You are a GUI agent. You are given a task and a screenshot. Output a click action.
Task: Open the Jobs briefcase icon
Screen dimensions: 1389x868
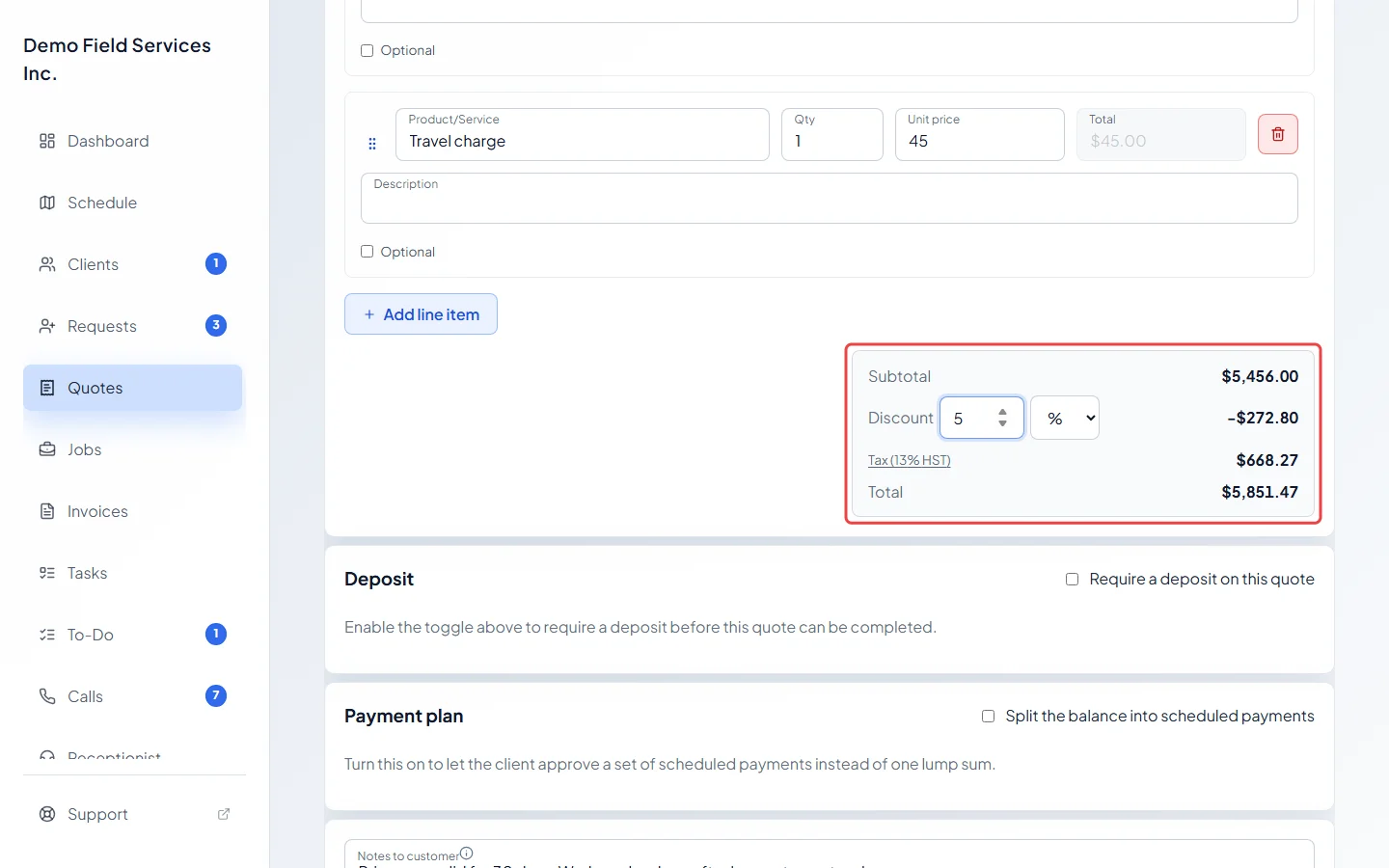pos(47,449)
